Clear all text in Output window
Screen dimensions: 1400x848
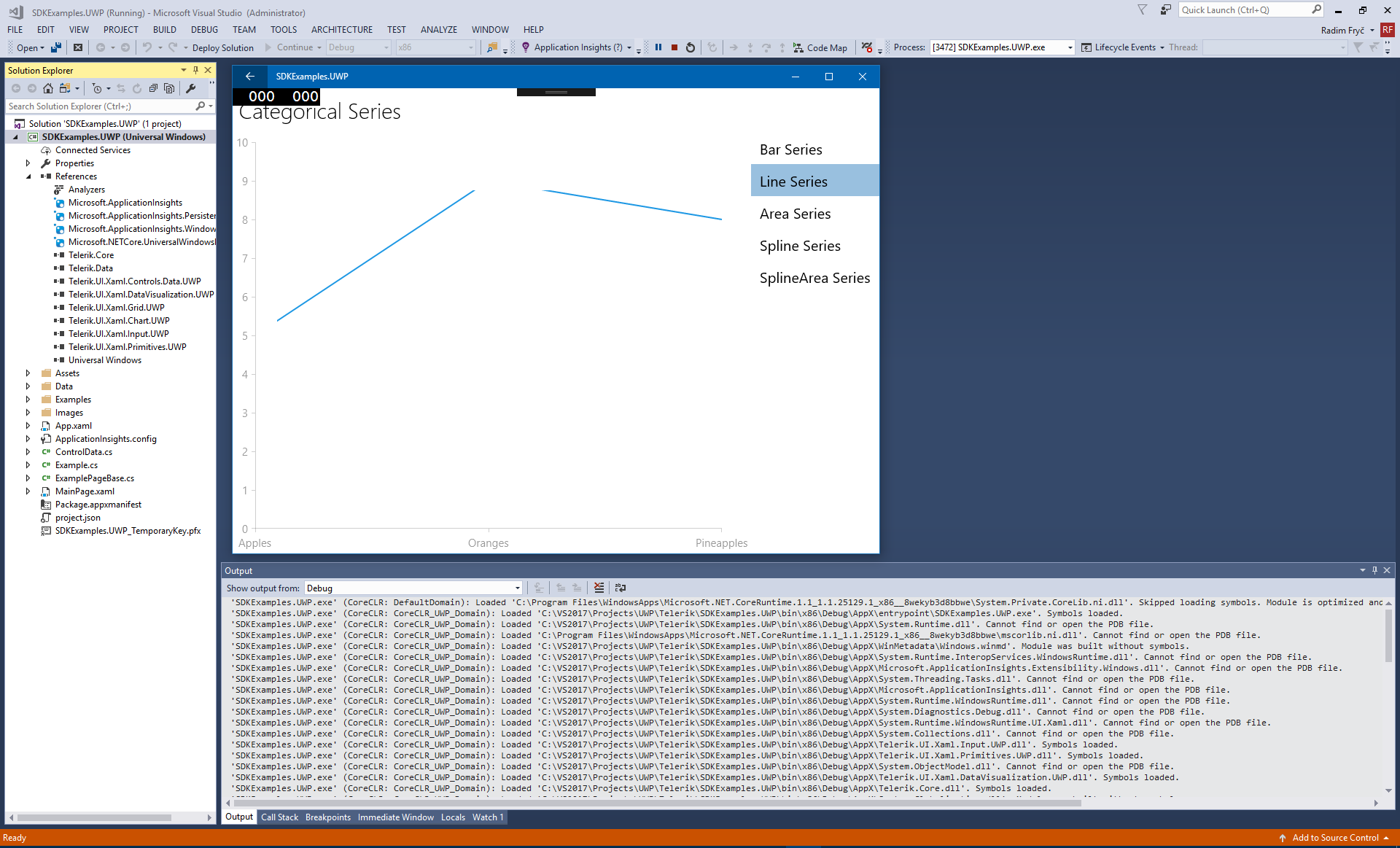click(599, 588)
